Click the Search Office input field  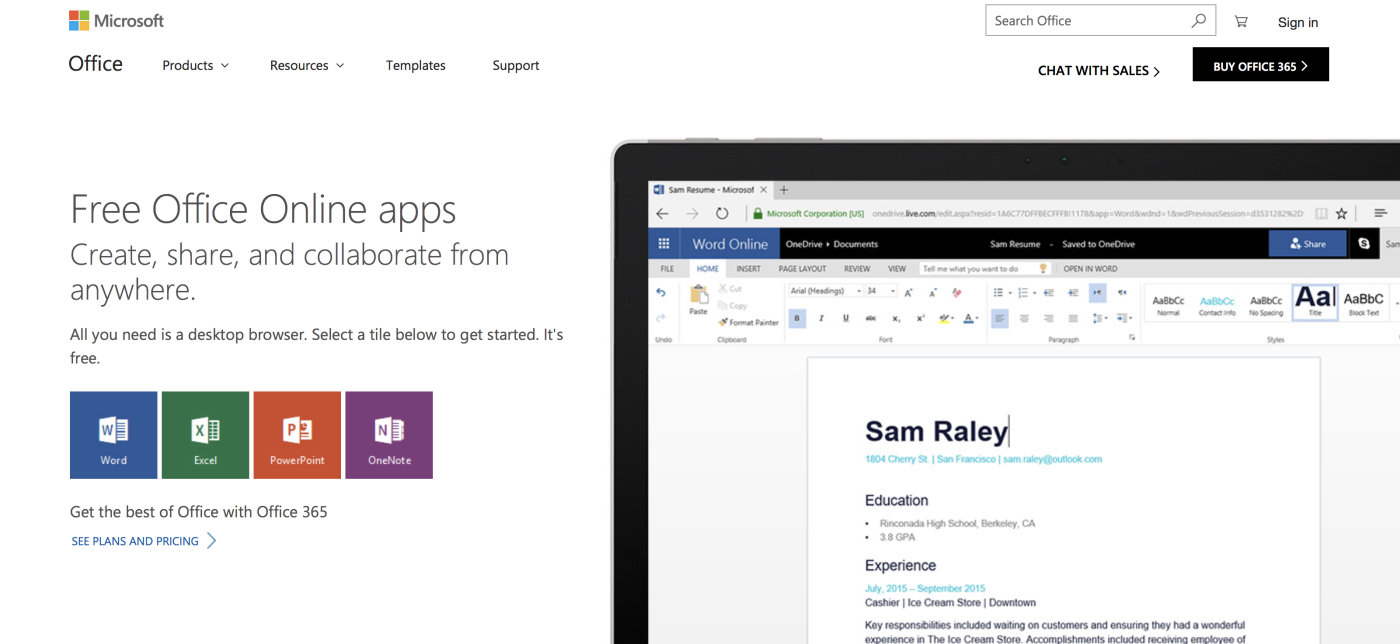point(1085,21)
